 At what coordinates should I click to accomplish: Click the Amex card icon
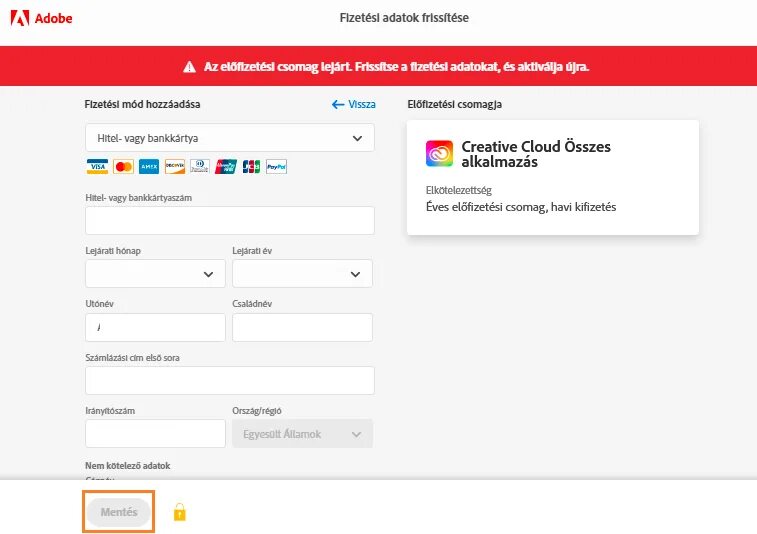[x=149, y=167]
